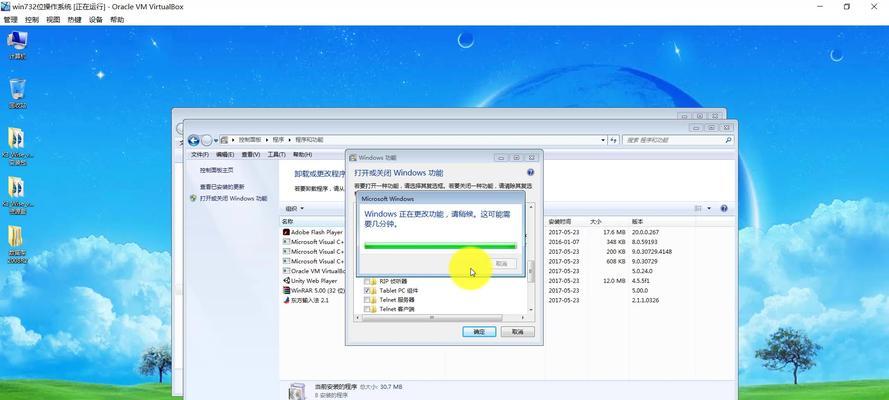
Task: Click the refresh button beside address bar
Action: pyautogui.click(x=613, y=140)
